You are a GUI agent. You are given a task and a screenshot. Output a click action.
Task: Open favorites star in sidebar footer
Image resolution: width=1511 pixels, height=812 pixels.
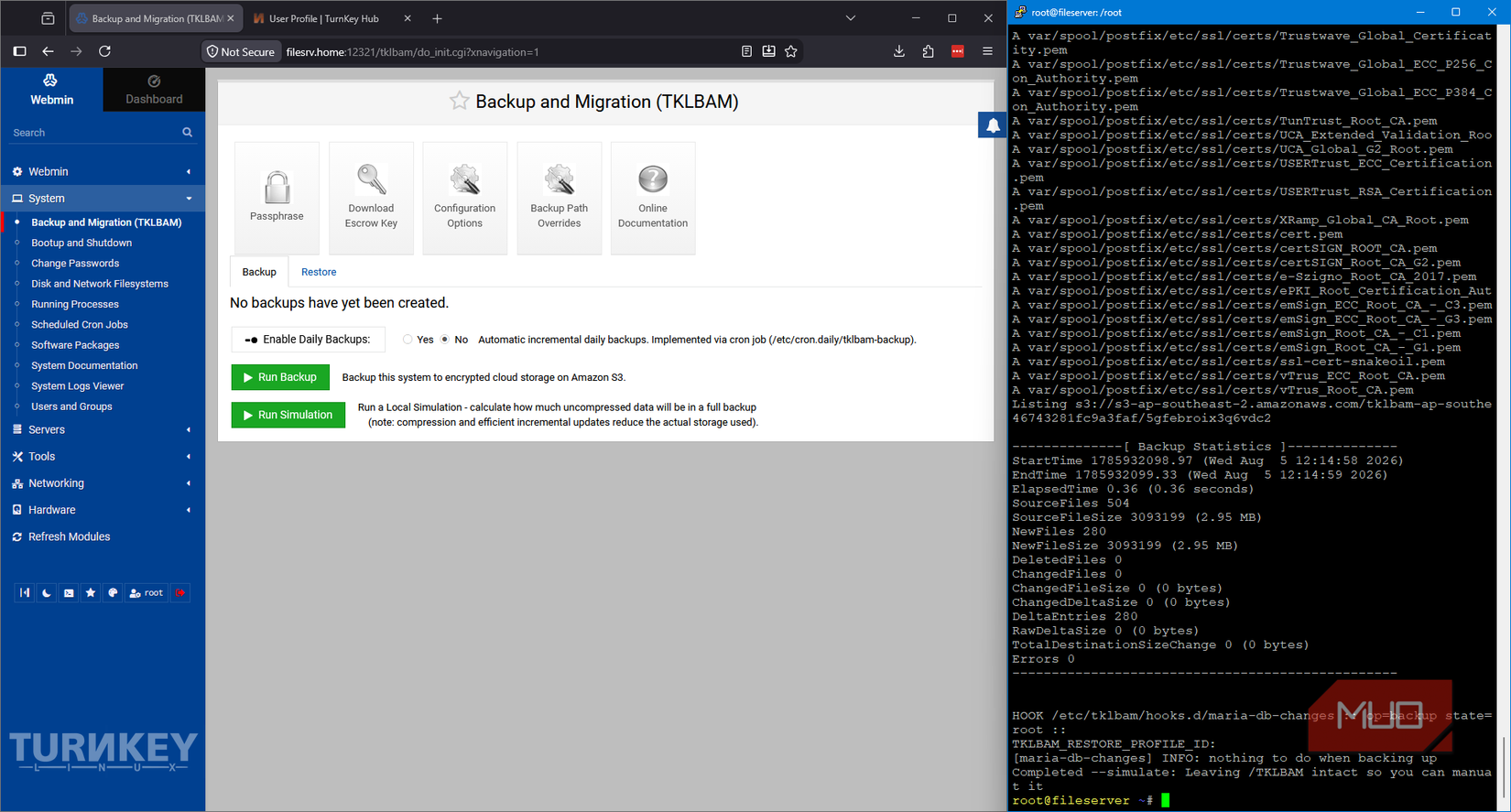pos(91,593)
